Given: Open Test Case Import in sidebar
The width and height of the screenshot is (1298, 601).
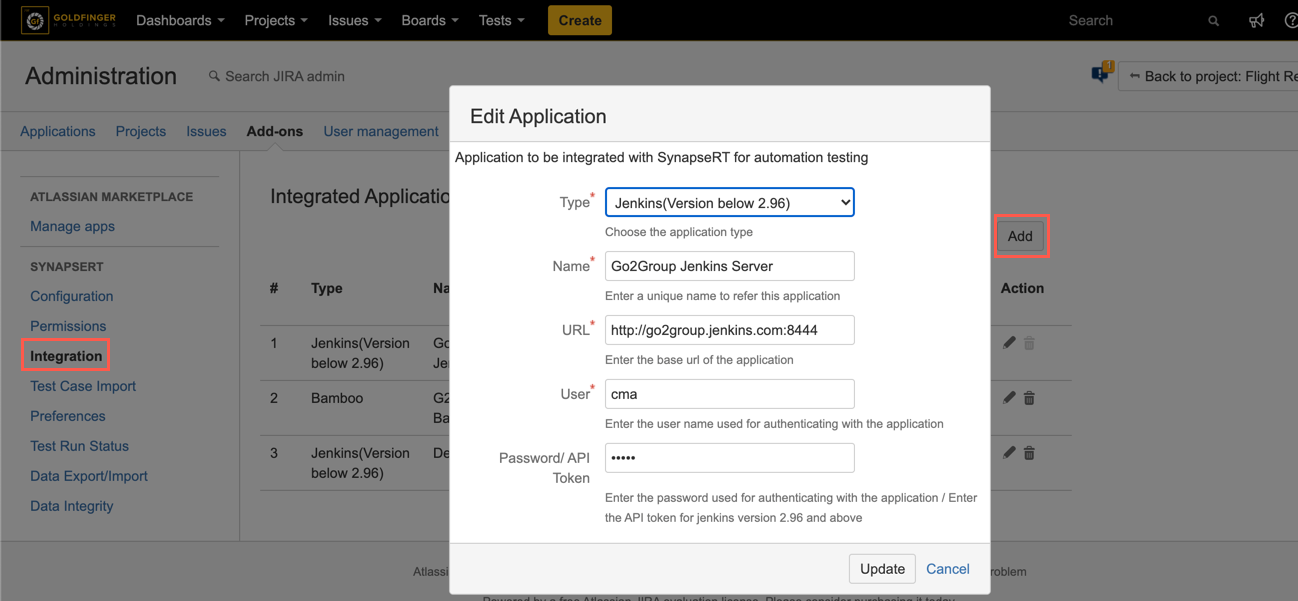Looking at the screenshot, I should click(83, 386).
